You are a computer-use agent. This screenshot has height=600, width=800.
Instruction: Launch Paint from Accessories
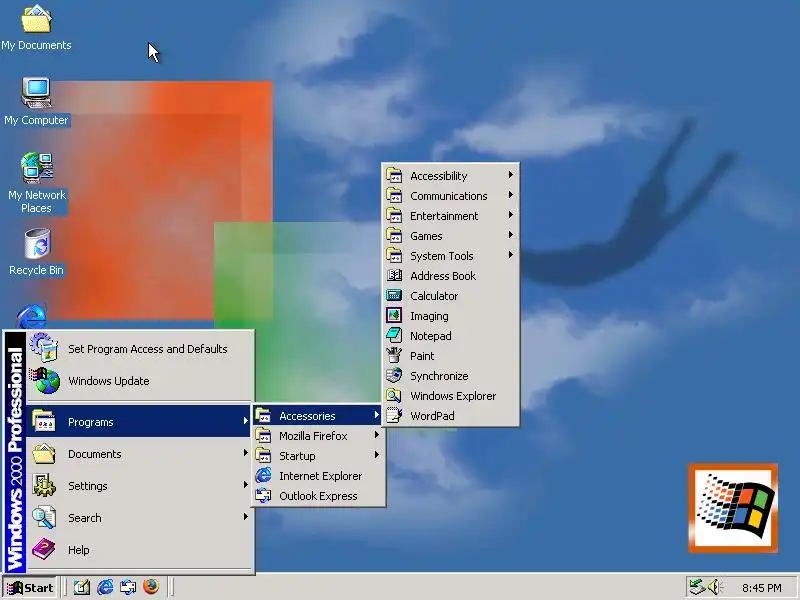click(x=451, y=356)
